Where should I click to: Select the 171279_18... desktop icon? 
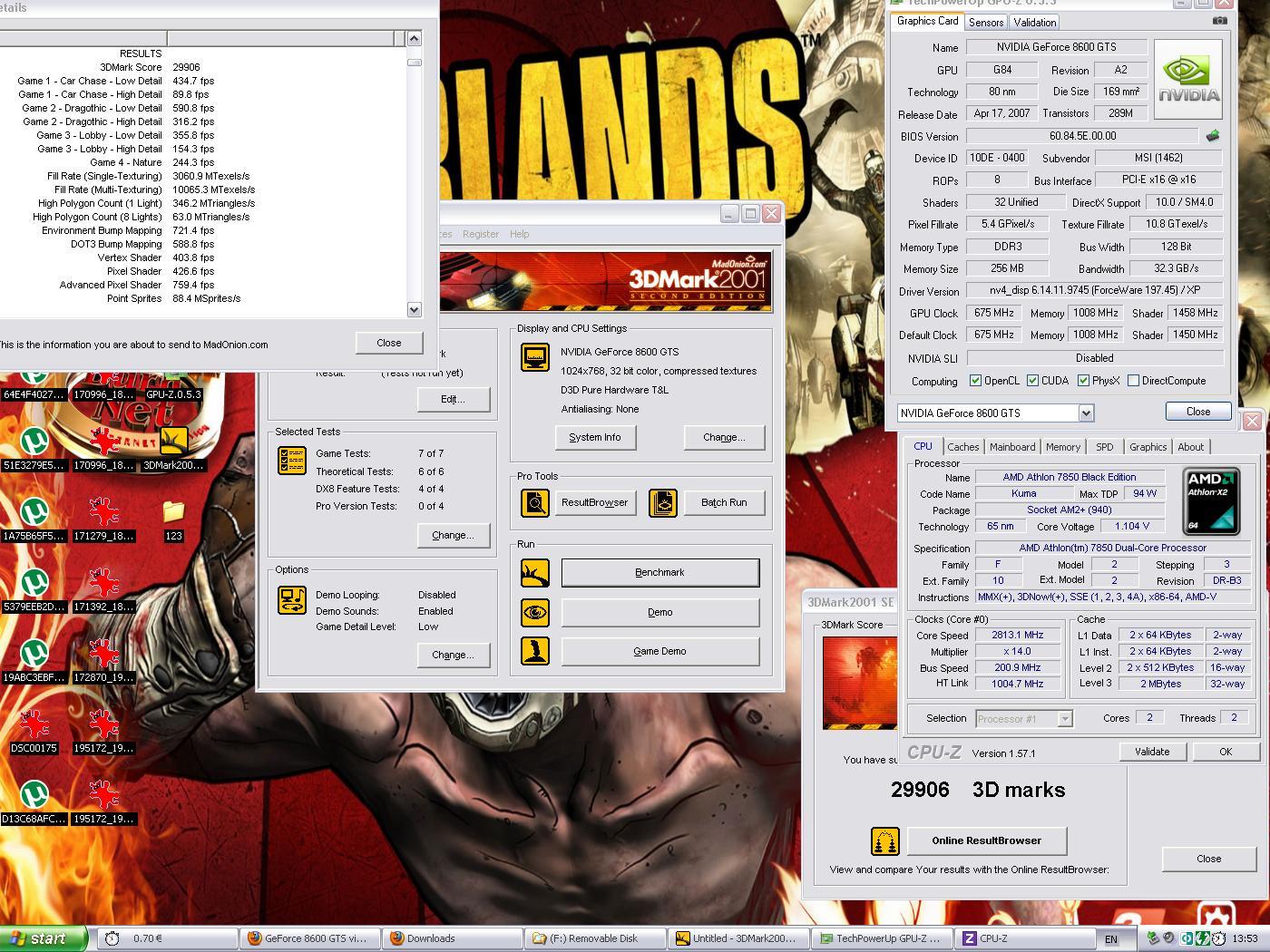103,520
